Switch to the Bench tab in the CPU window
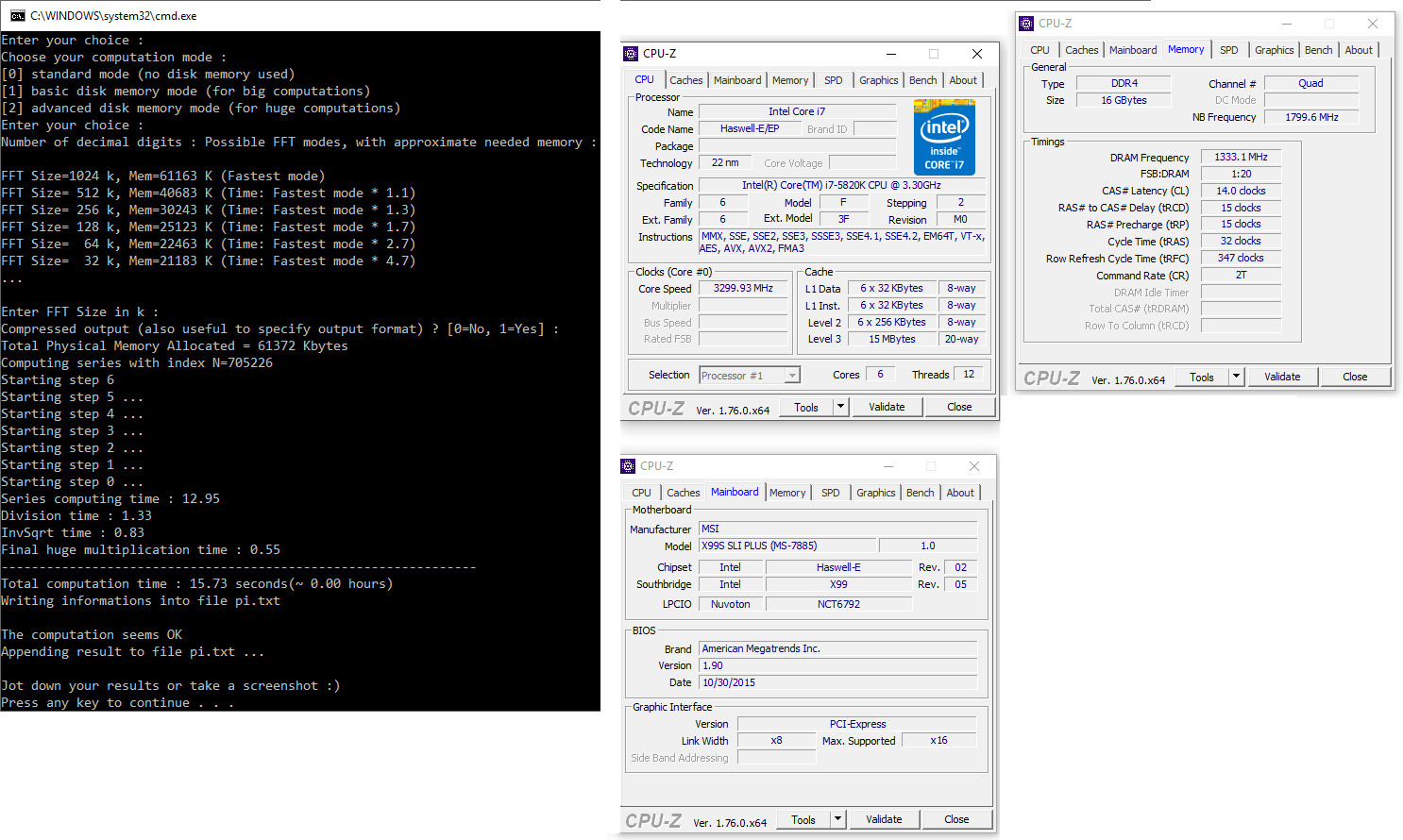 point(923,80)
